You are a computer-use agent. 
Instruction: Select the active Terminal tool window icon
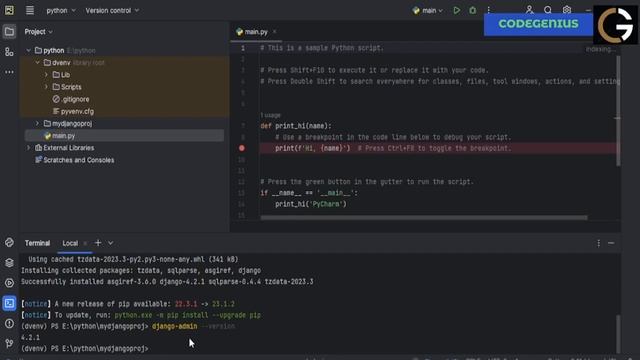9,303
